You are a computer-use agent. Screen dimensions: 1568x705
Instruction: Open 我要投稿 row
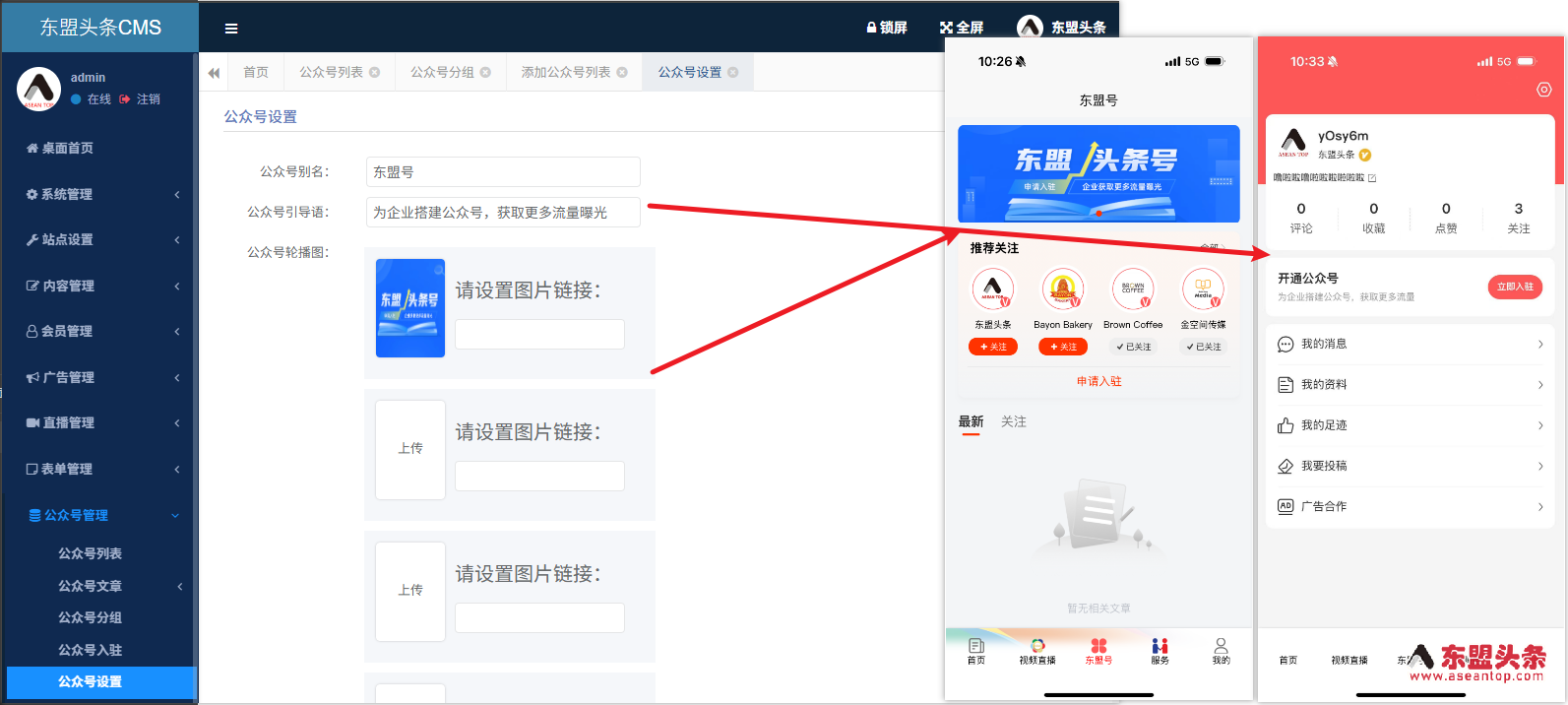(1410, 466)
